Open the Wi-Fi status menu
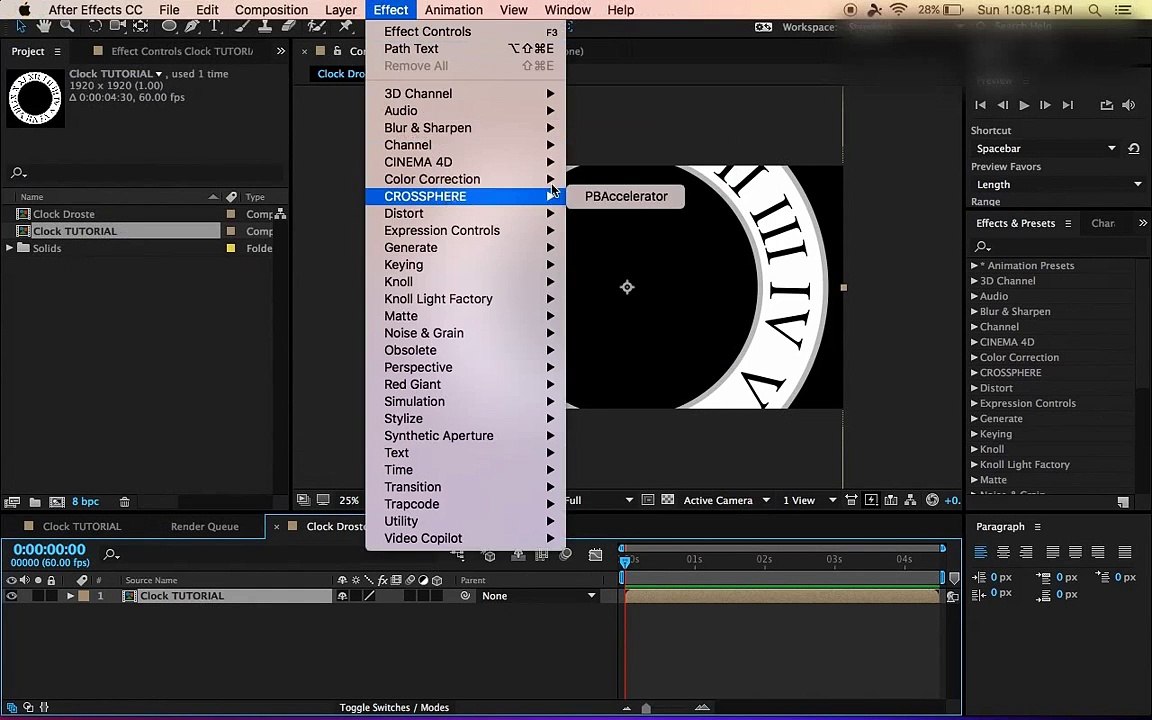1152x720 pixels. 898,10
